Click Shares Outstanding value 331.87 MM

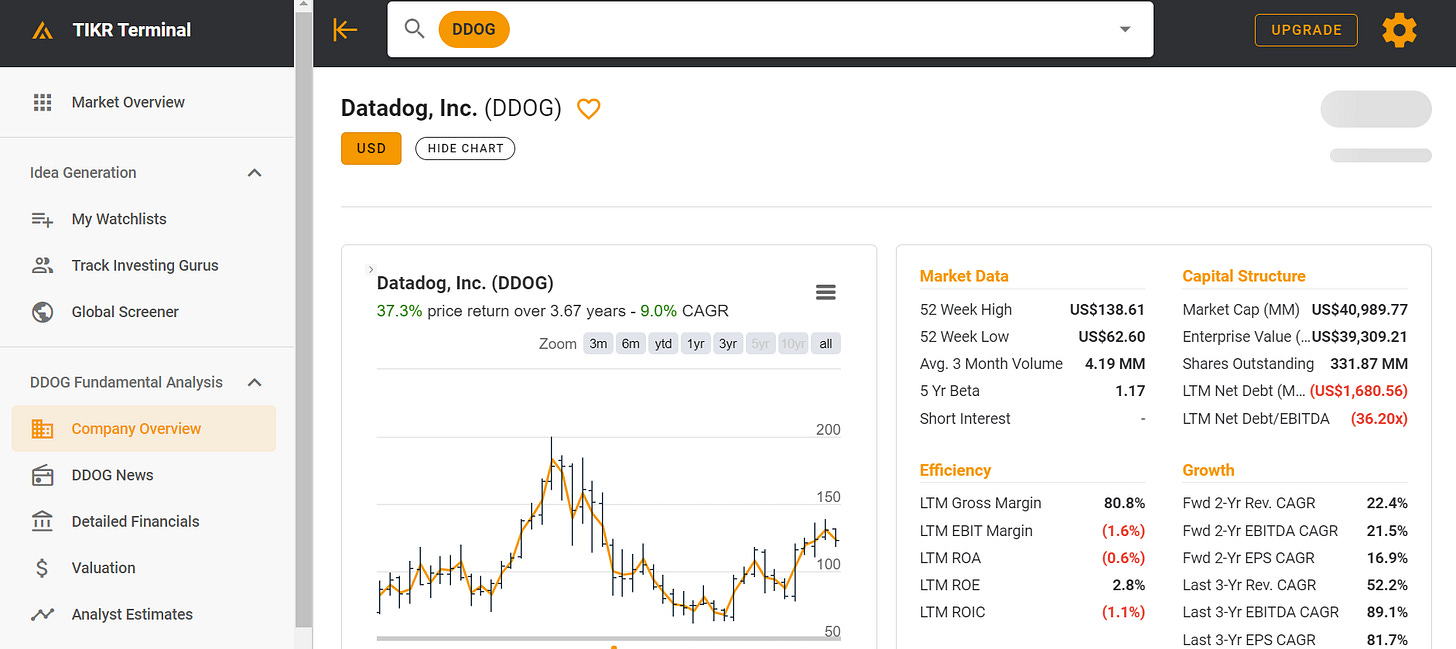(x=1369, y=364)
